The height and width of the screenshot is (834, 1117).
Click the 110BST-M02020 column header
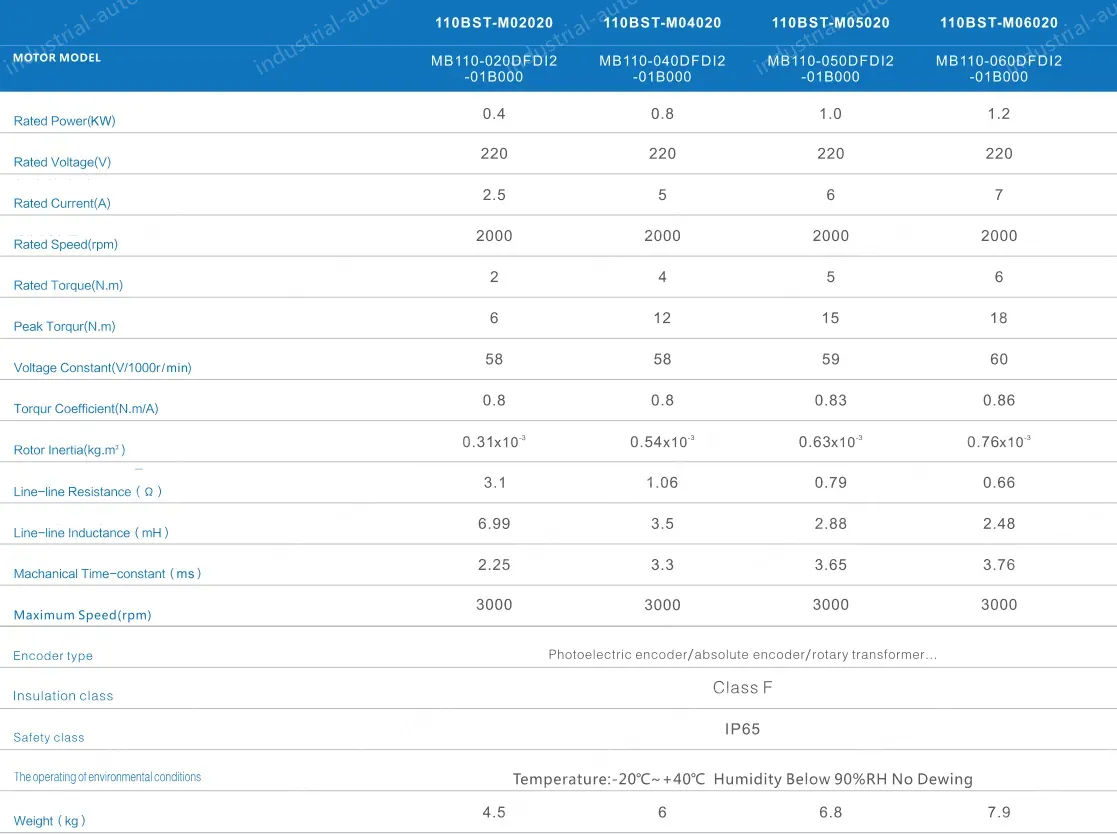[x=494, y=23]
